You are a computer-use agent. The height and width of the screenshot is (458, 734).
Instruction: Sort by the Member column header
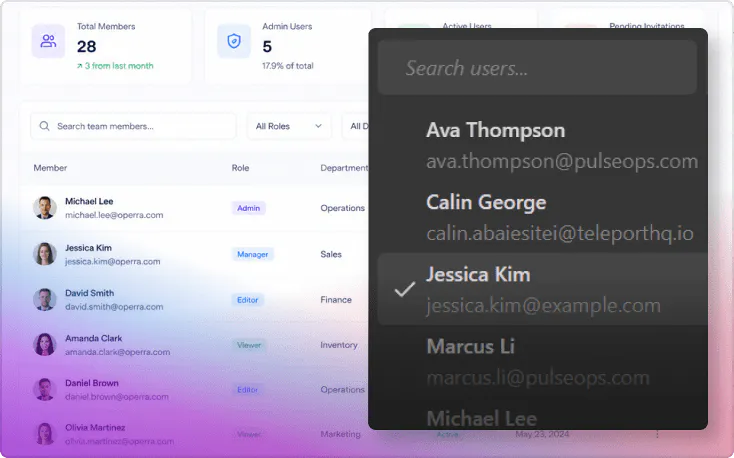[x=50, y=168]
